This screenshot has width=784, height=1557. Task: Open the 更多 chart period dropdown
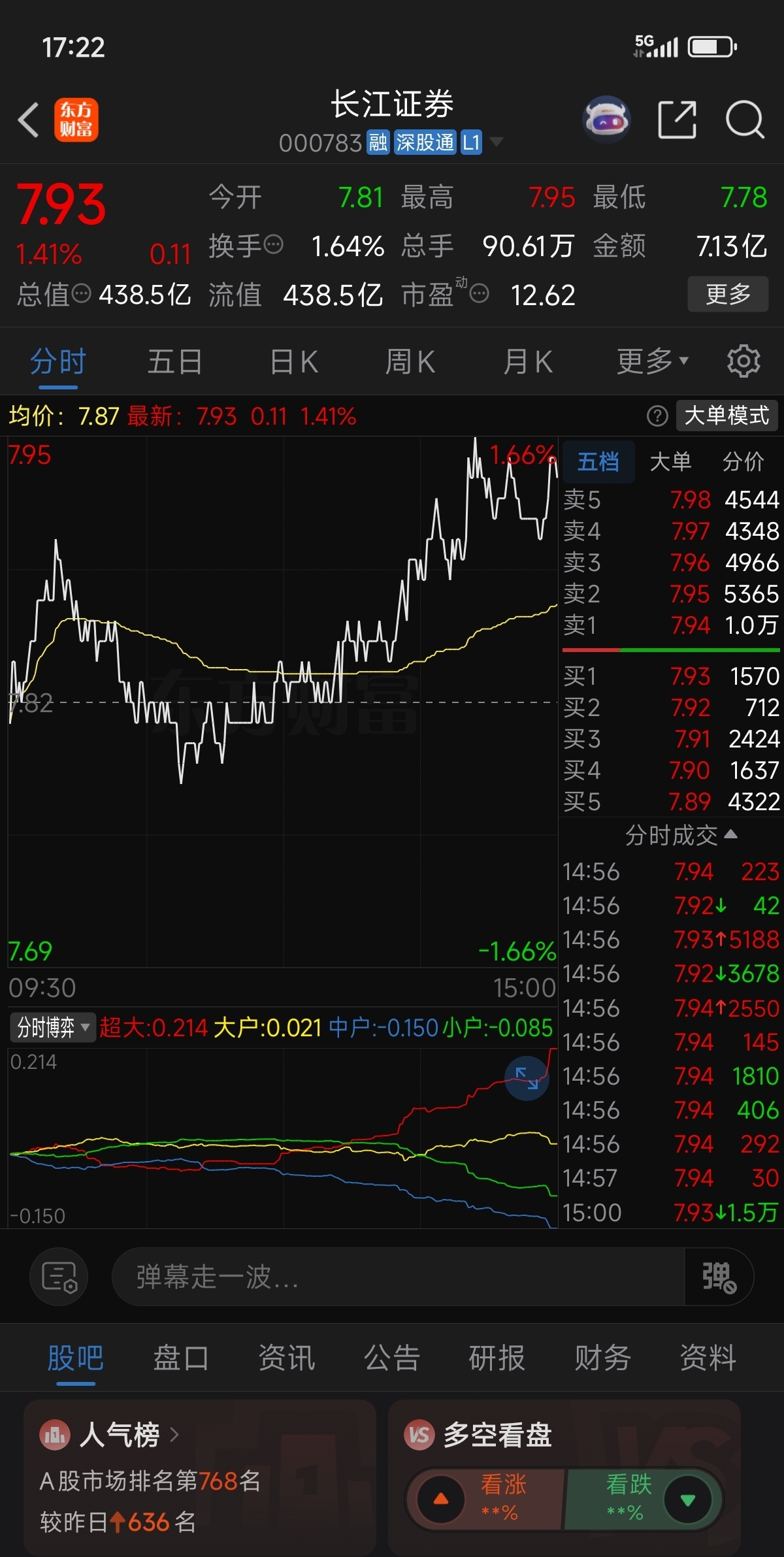[653, 361]
